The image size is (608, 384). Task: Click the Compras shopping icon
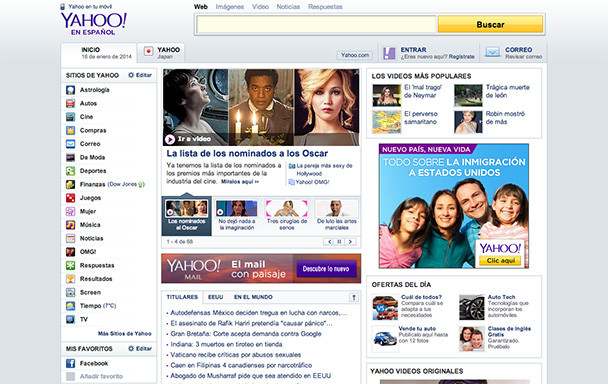point(70,130)
